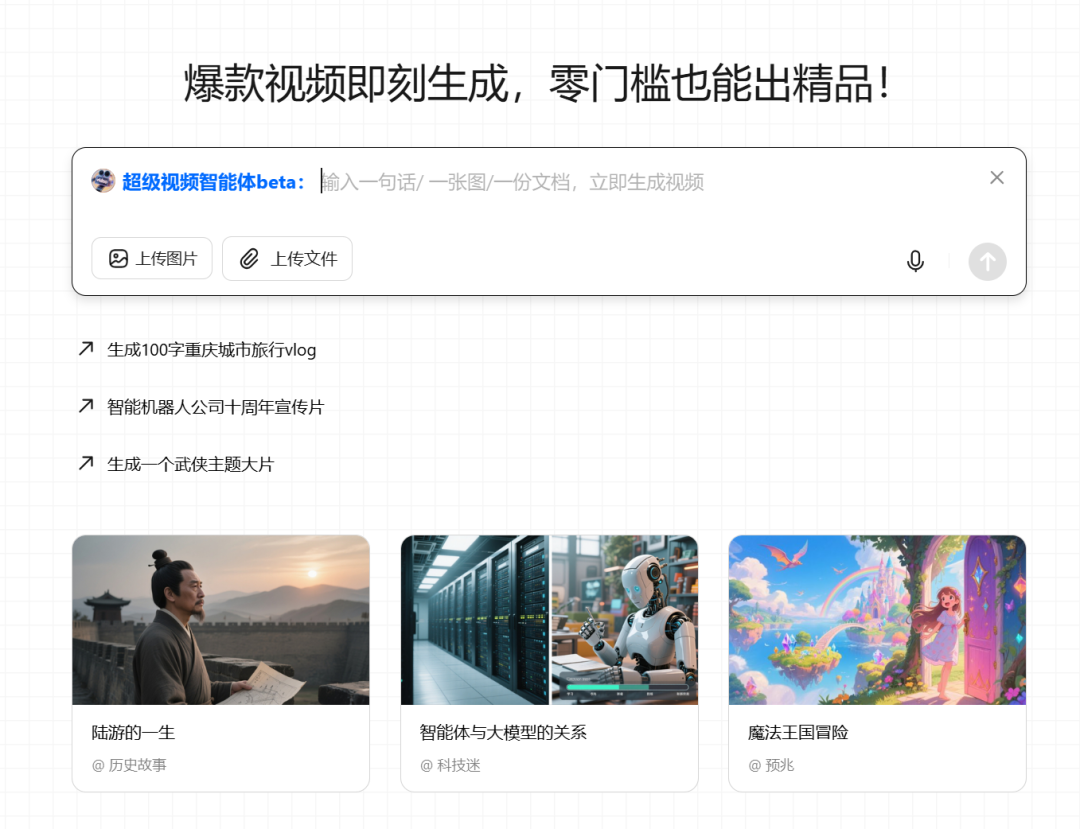Image resolution: width=1080 pixels, height=829 pixels.
Task: Click the paperclip icon on the 上传文件 button
Action: click(249, 258)
